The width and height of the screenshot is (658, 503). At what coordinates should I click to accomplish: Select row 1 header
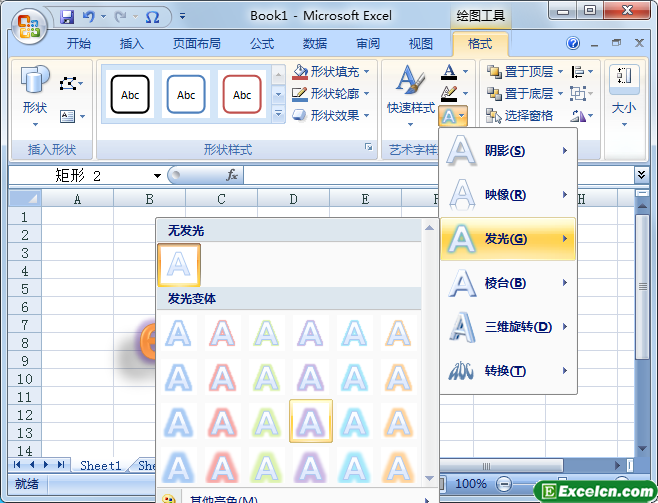[x=25, y=216]
